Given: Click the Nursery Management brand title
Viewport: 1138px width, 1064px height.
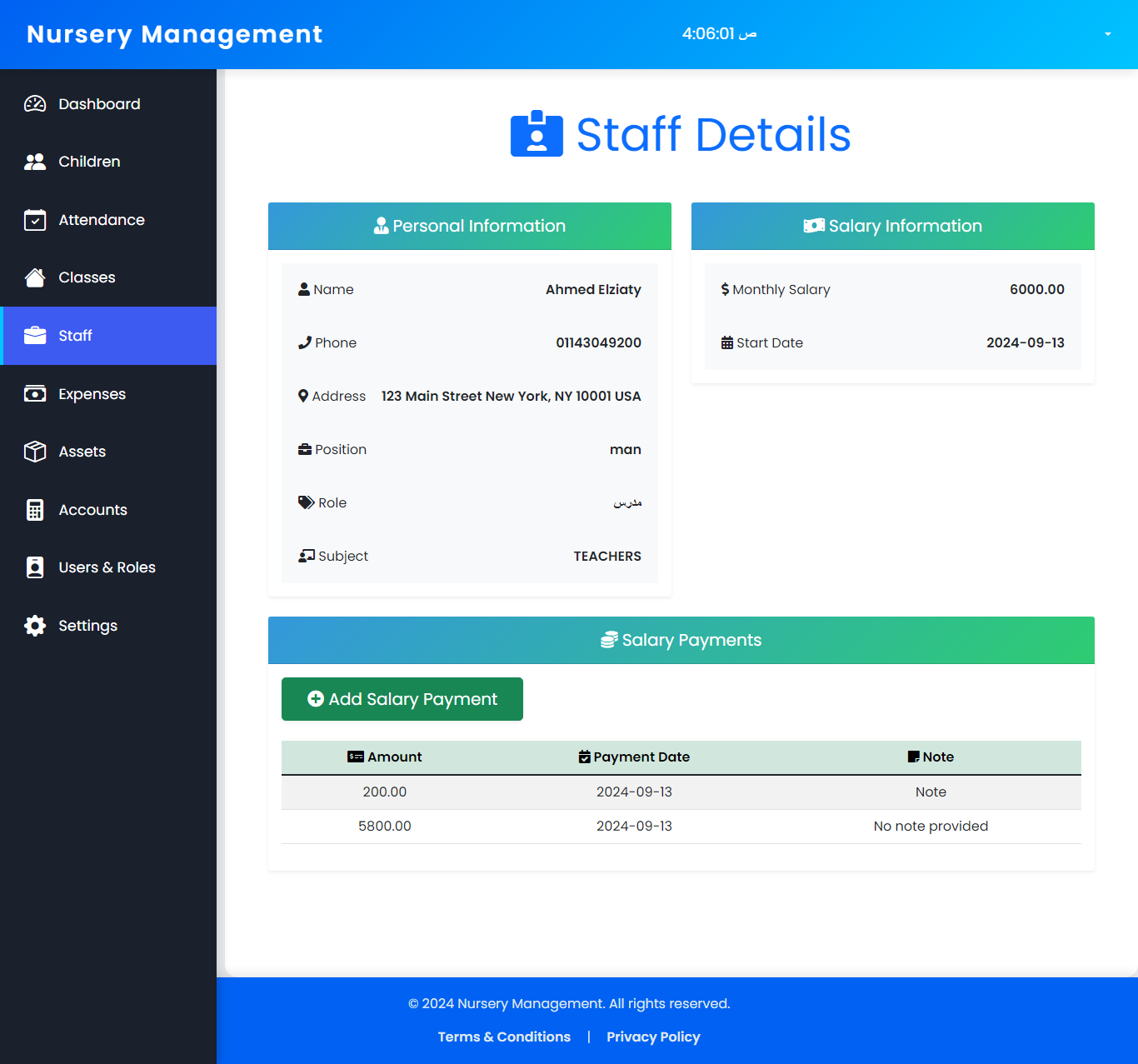Looking at the screenshot, I should pos(174,34).
